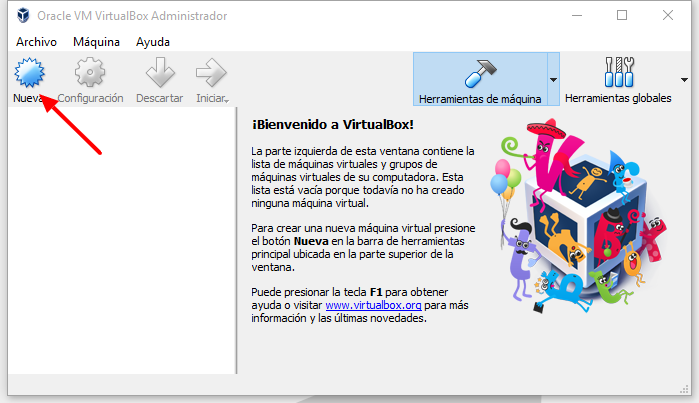
Task: Expand Herramientas de máquina dropdown arrow
Action: tap(553, 80)
